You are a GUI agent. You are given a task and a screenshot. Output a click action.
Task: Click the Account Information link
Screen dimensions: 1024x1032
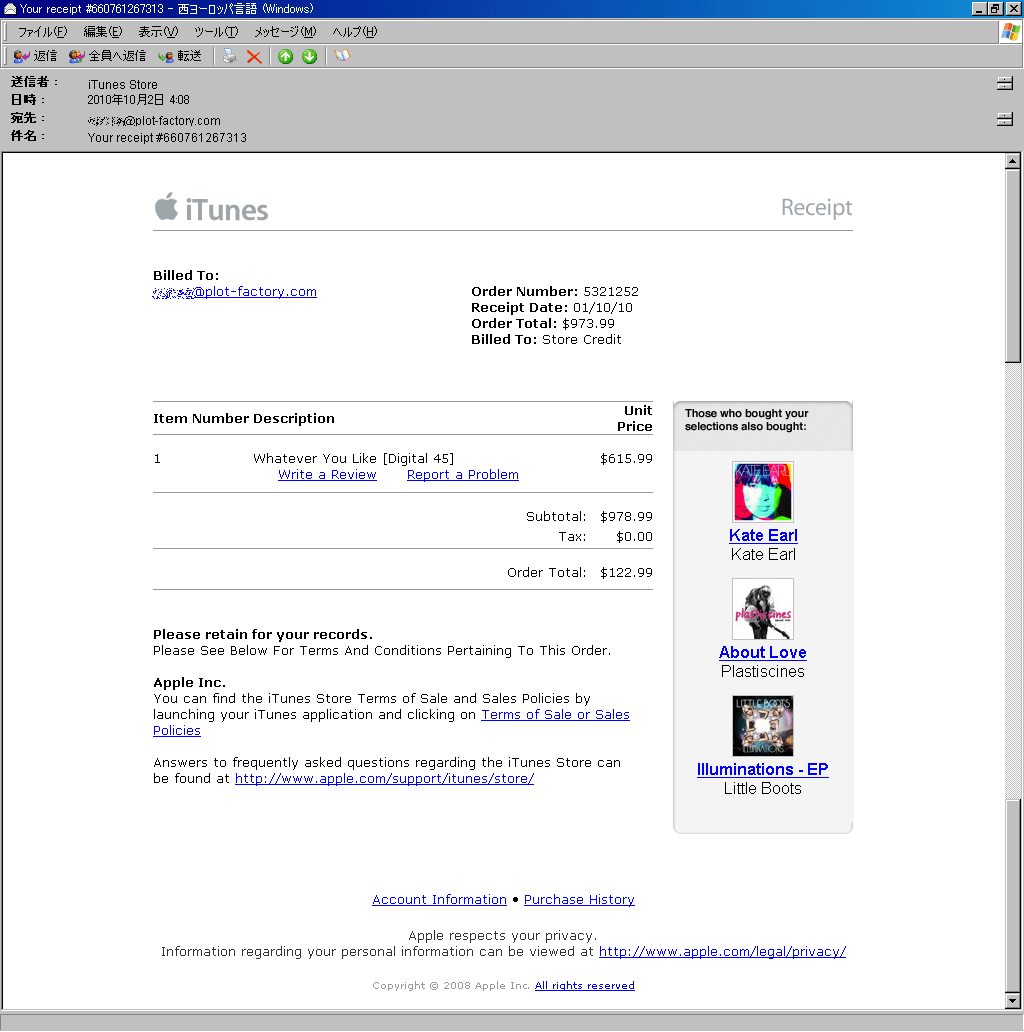point(440,900)
